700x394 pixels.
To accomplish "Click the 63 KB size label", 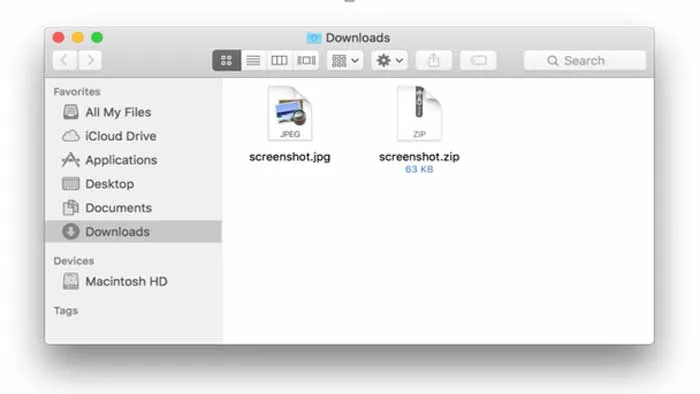I will click(419, 169).
